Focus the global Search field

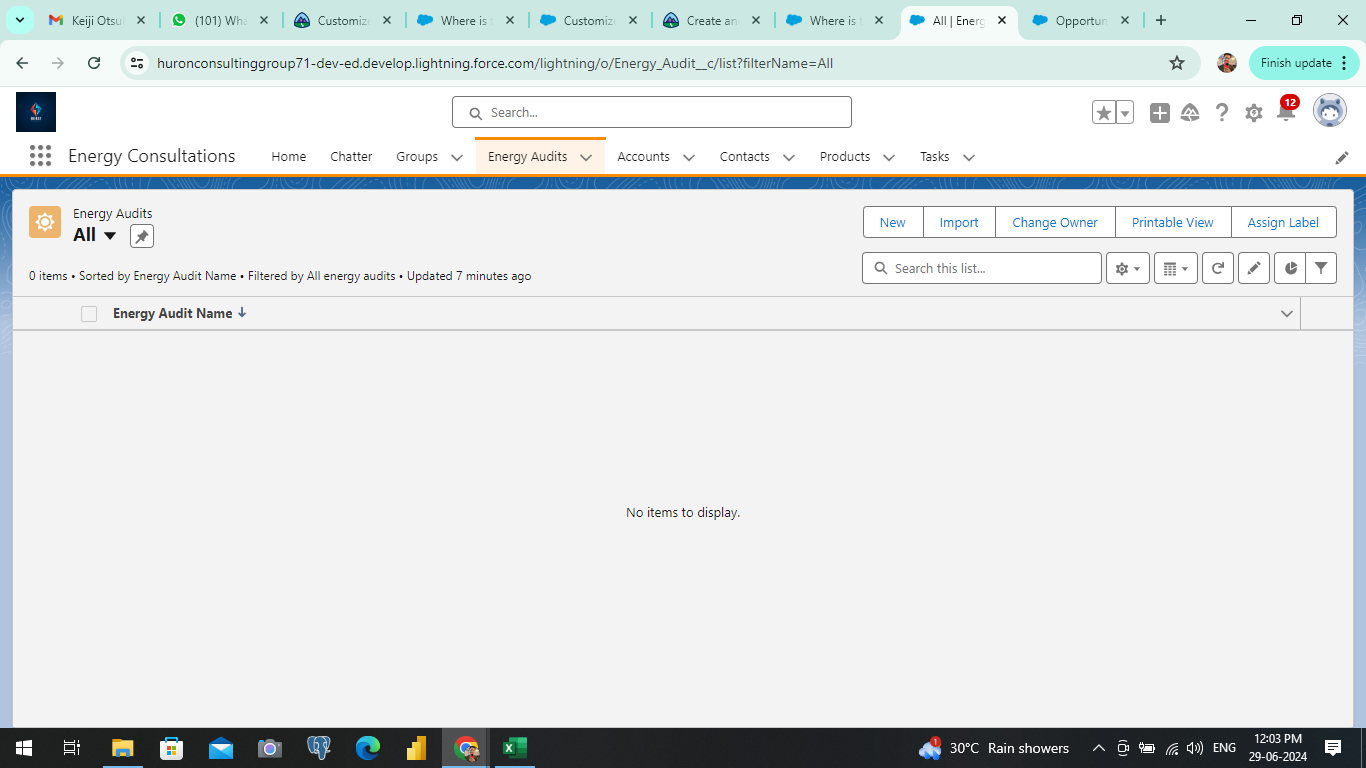coord(652,112)
